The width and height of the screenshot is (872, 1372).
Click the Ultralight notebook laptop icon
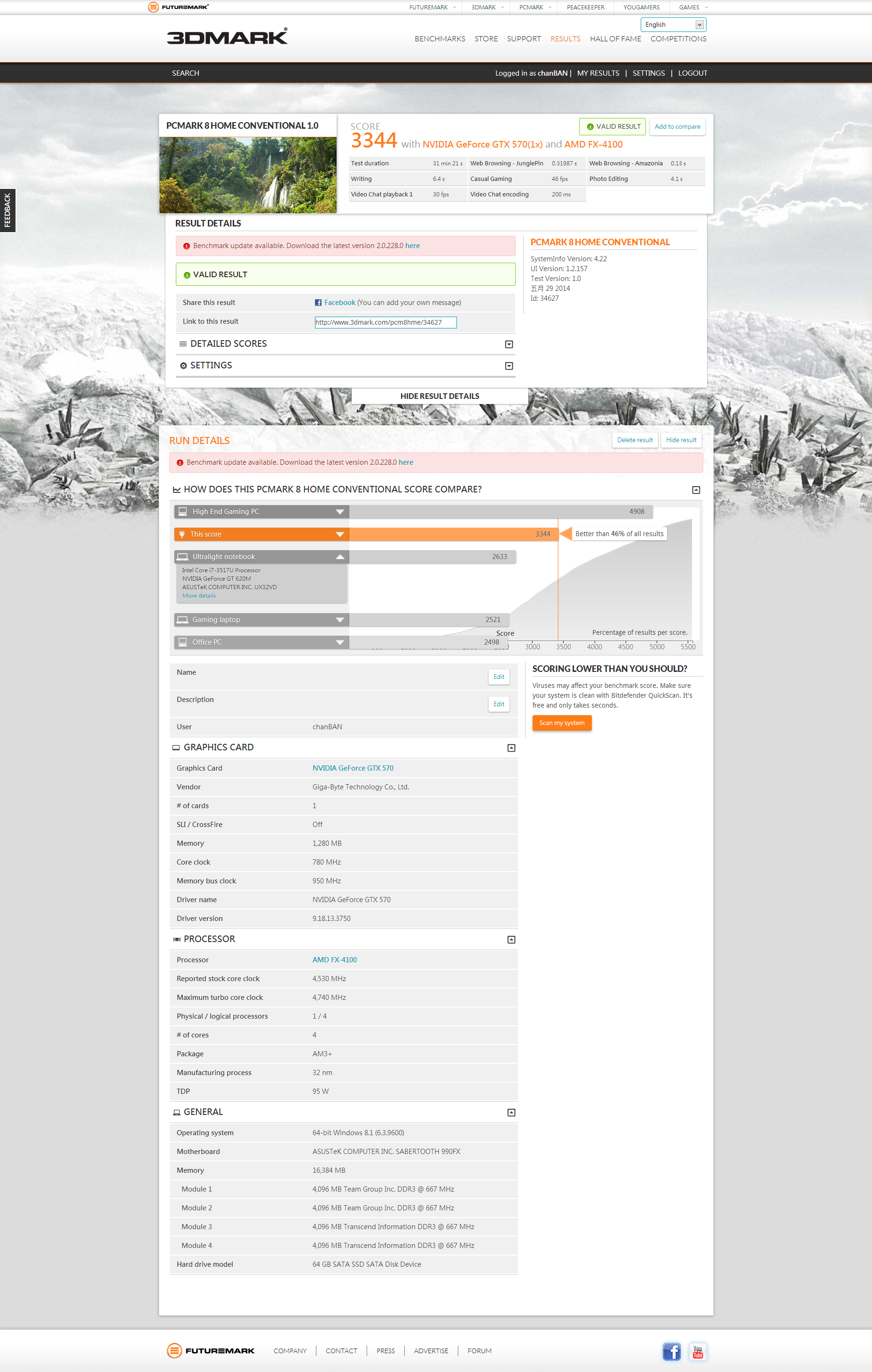pyautogui.click(x=182, y=557)
